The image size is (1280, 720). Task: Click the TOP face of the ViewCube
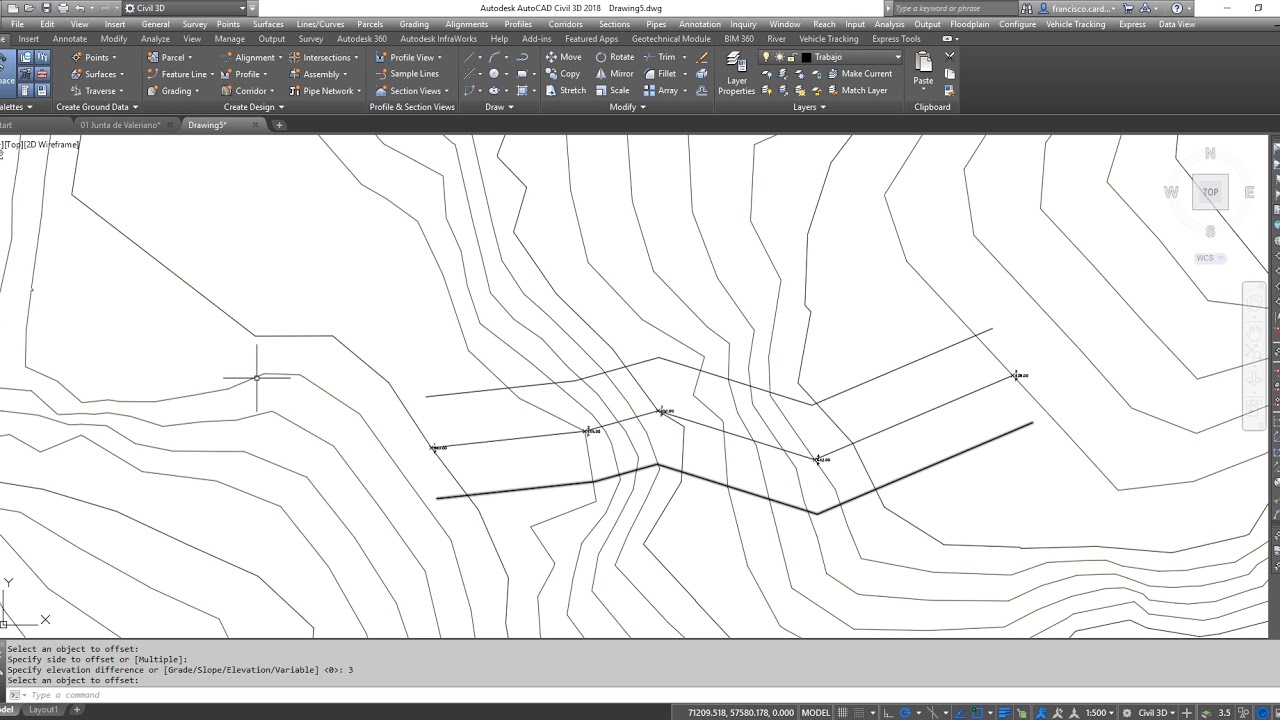[x=1210, y=192]
